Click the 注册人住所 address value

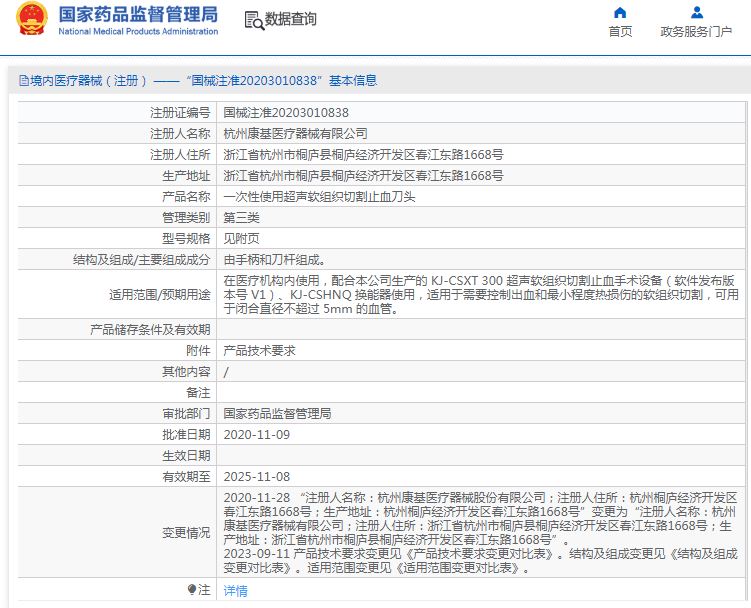(364, 155)
